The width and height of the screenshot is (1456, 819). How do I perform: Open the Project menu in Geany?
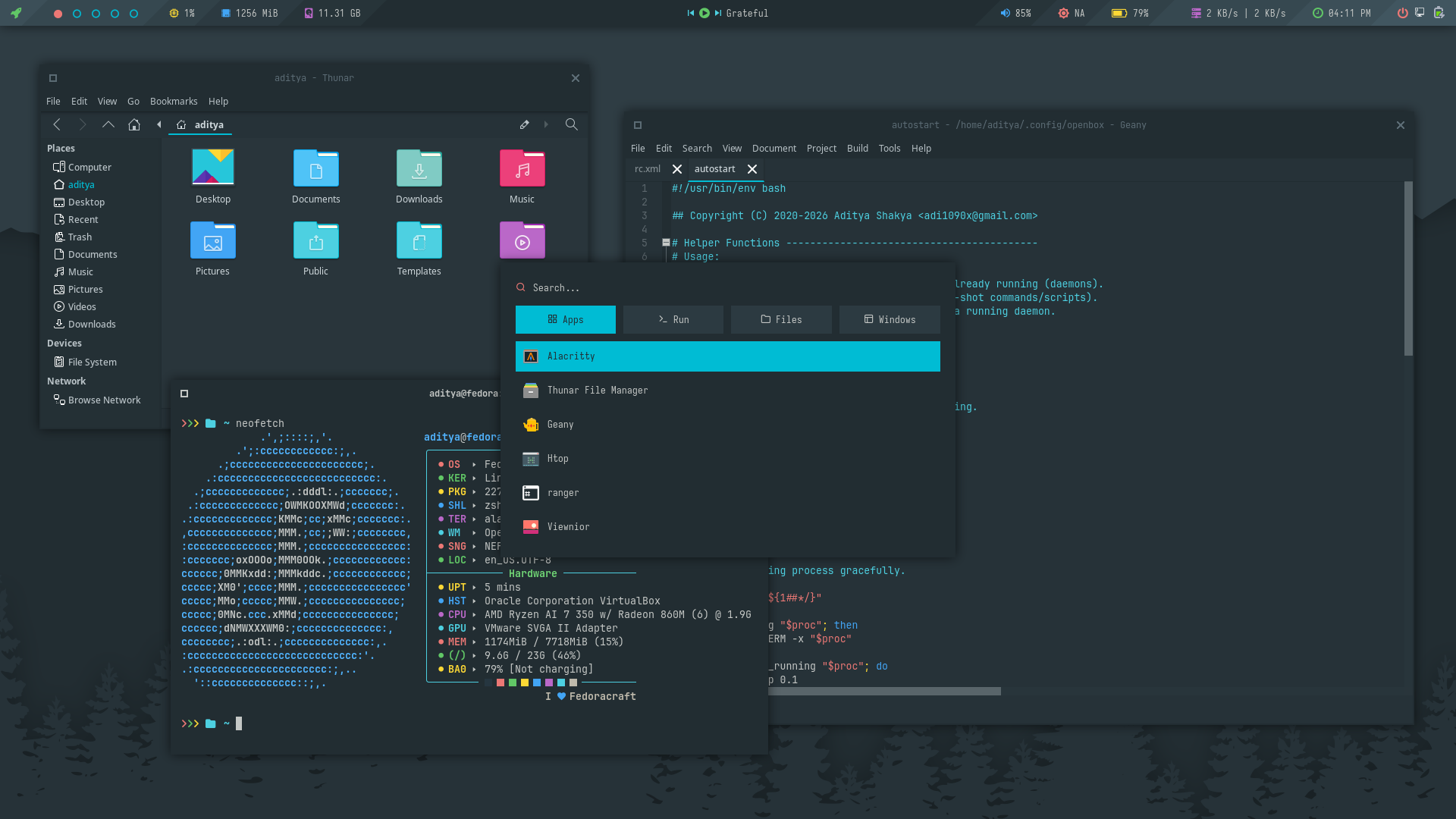coord(821,149)
